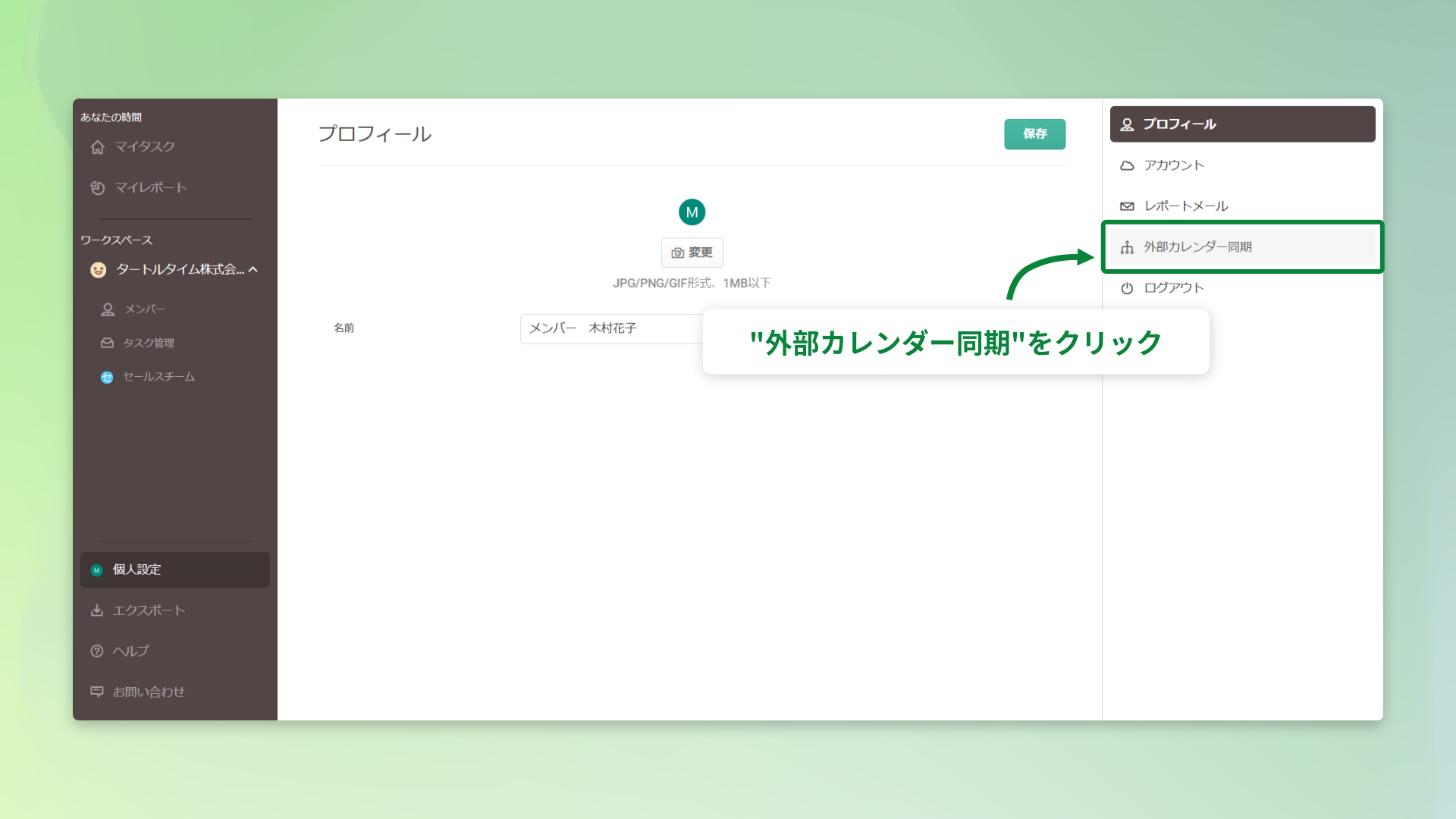
Task: Select the マイタスク home icon
Action: (x=98, y=147)
